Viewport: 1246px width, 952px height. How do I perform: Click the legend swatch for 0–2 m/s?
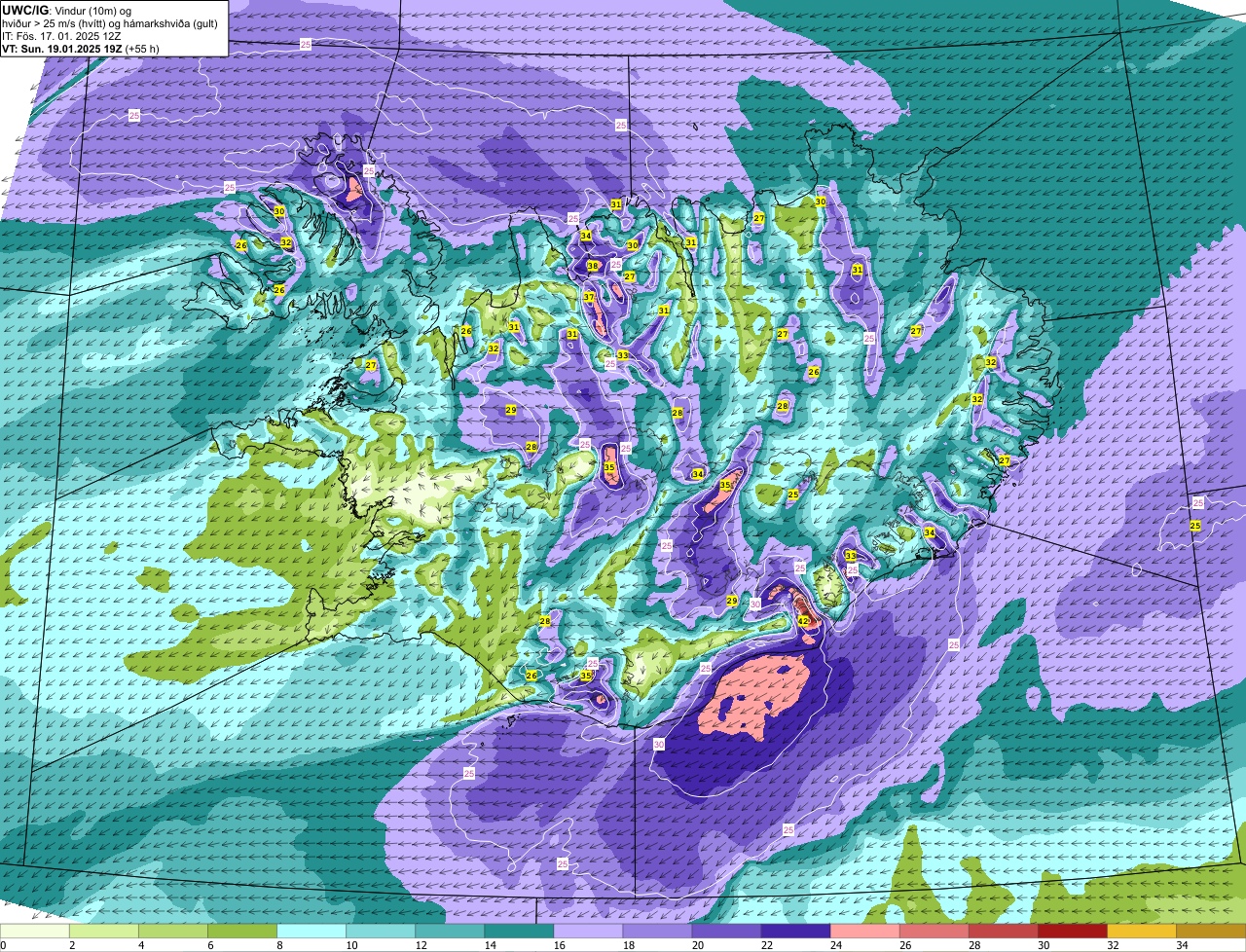point(35,932)
